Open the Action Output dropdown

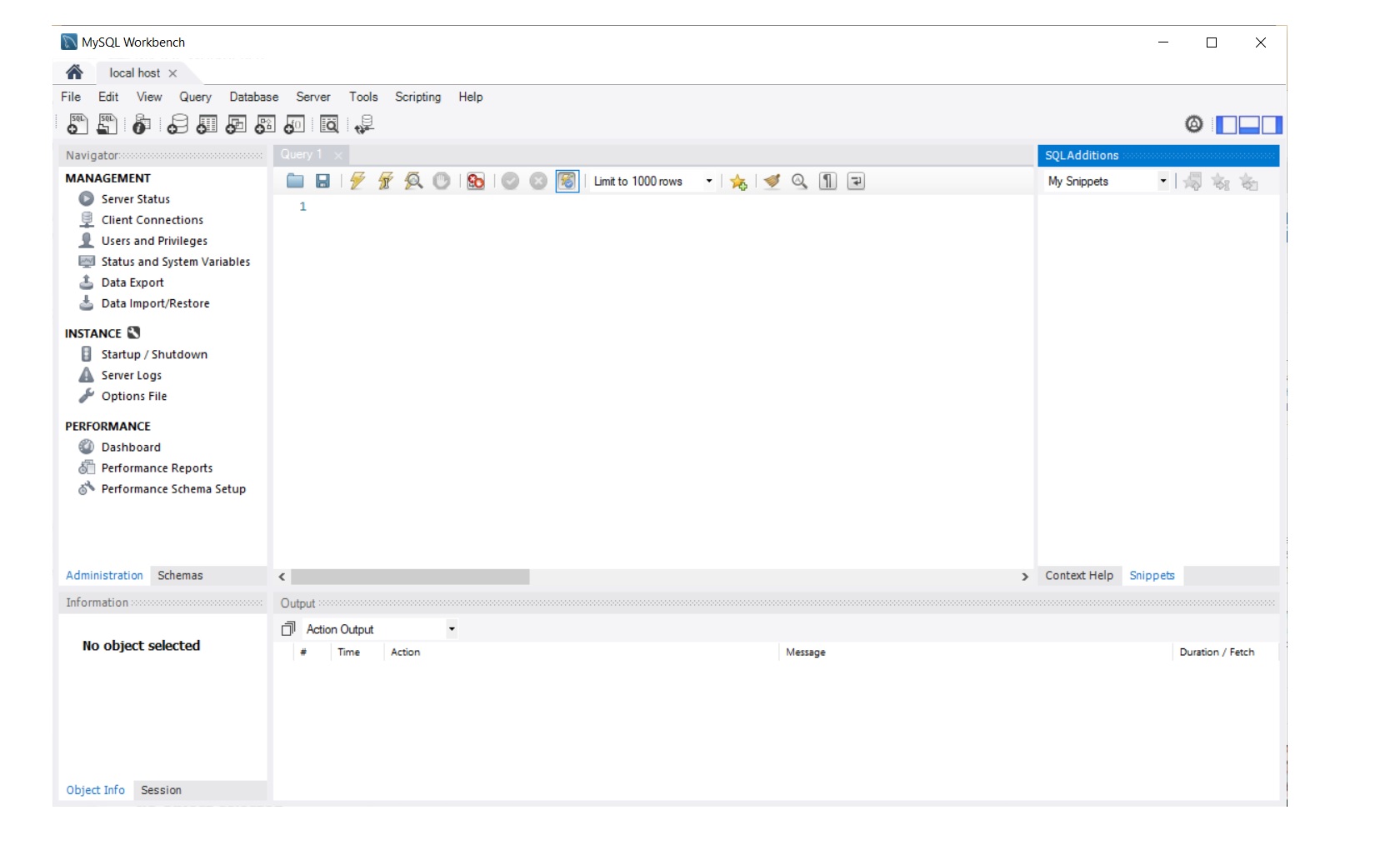pyautogui.click(x=450, y=629)
